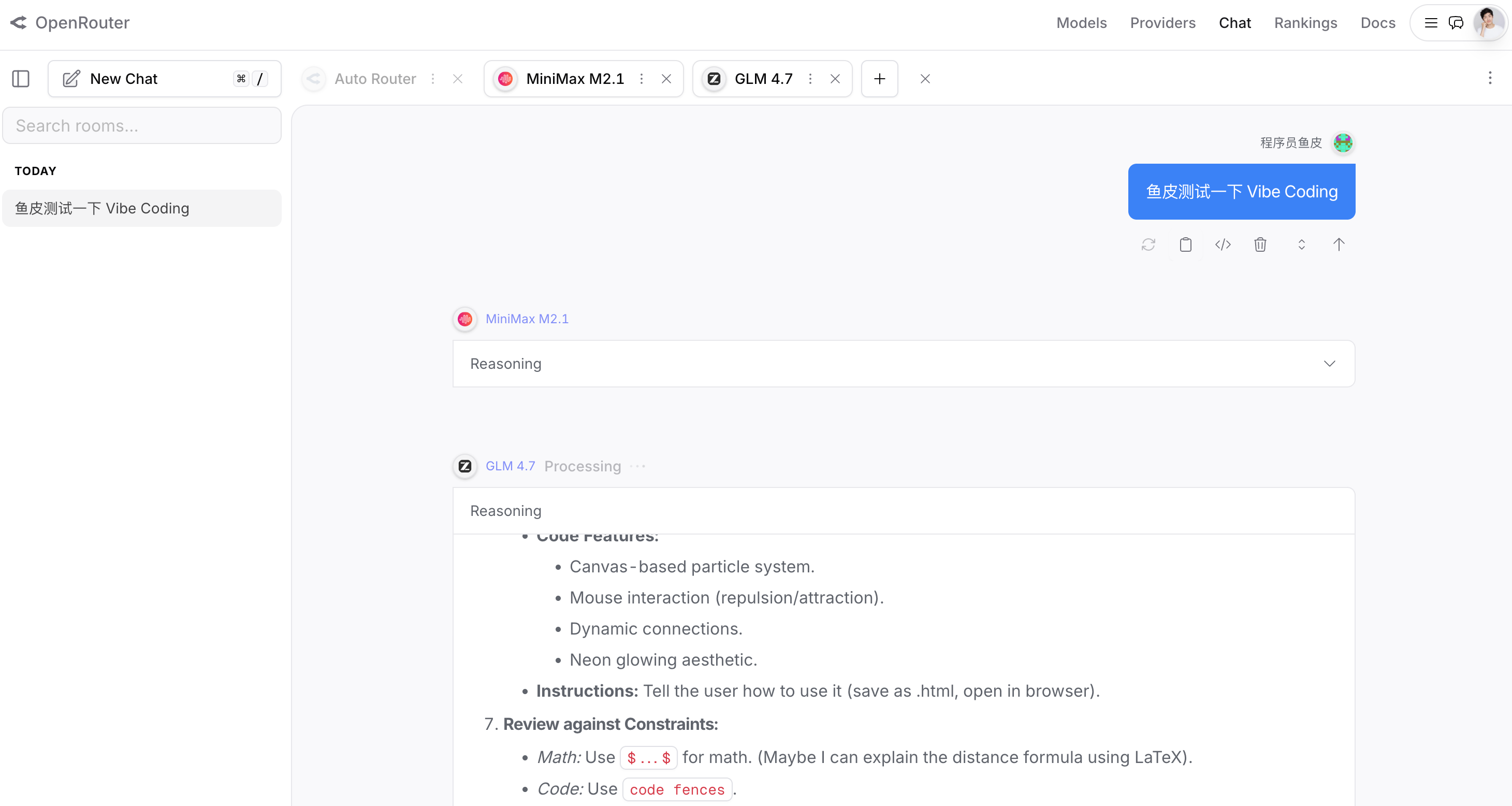Focus the Search rooms input field

point(142,126)
